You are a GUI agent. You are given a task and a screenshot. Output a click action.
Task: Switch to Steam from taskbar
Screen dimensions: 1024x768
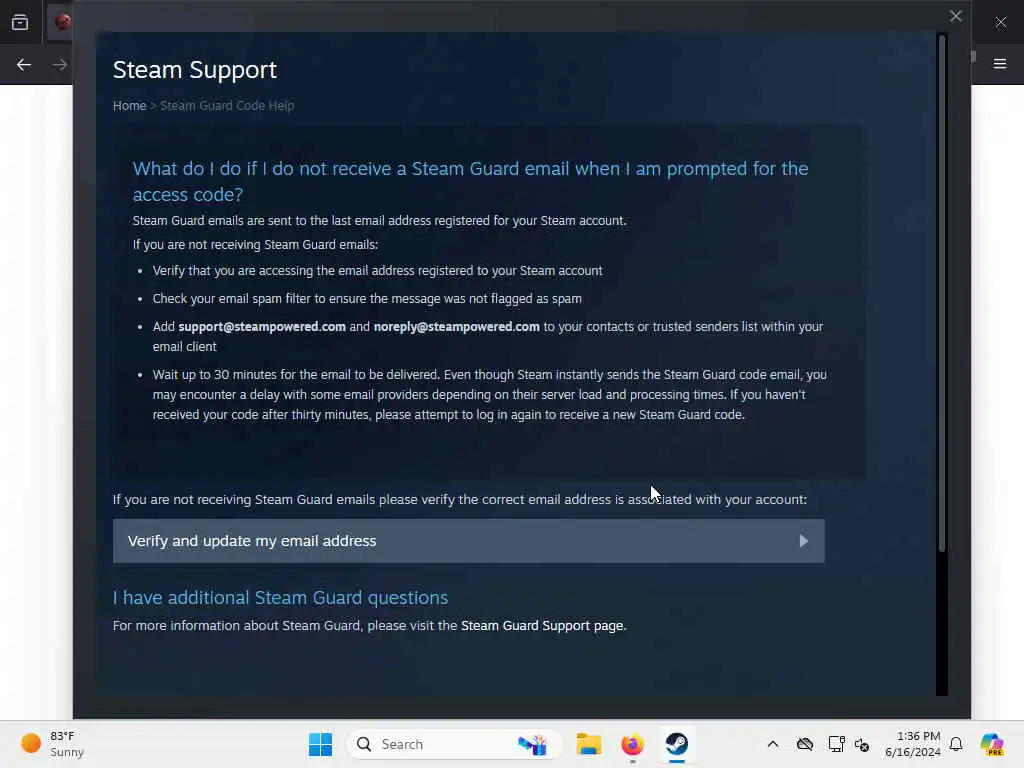[677, 744]
